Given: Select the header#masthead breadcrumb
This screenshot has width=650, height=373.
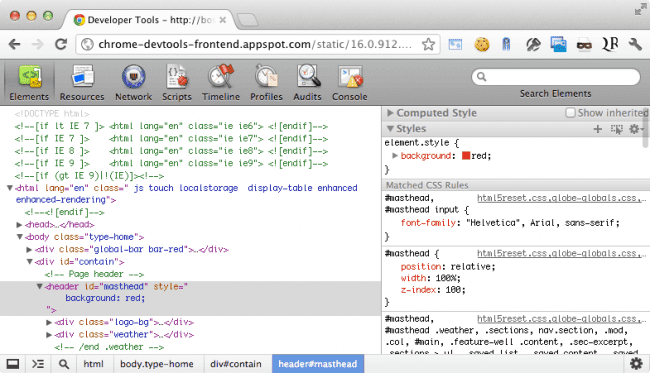Looking at the screenshot, I should pos(318,364).
